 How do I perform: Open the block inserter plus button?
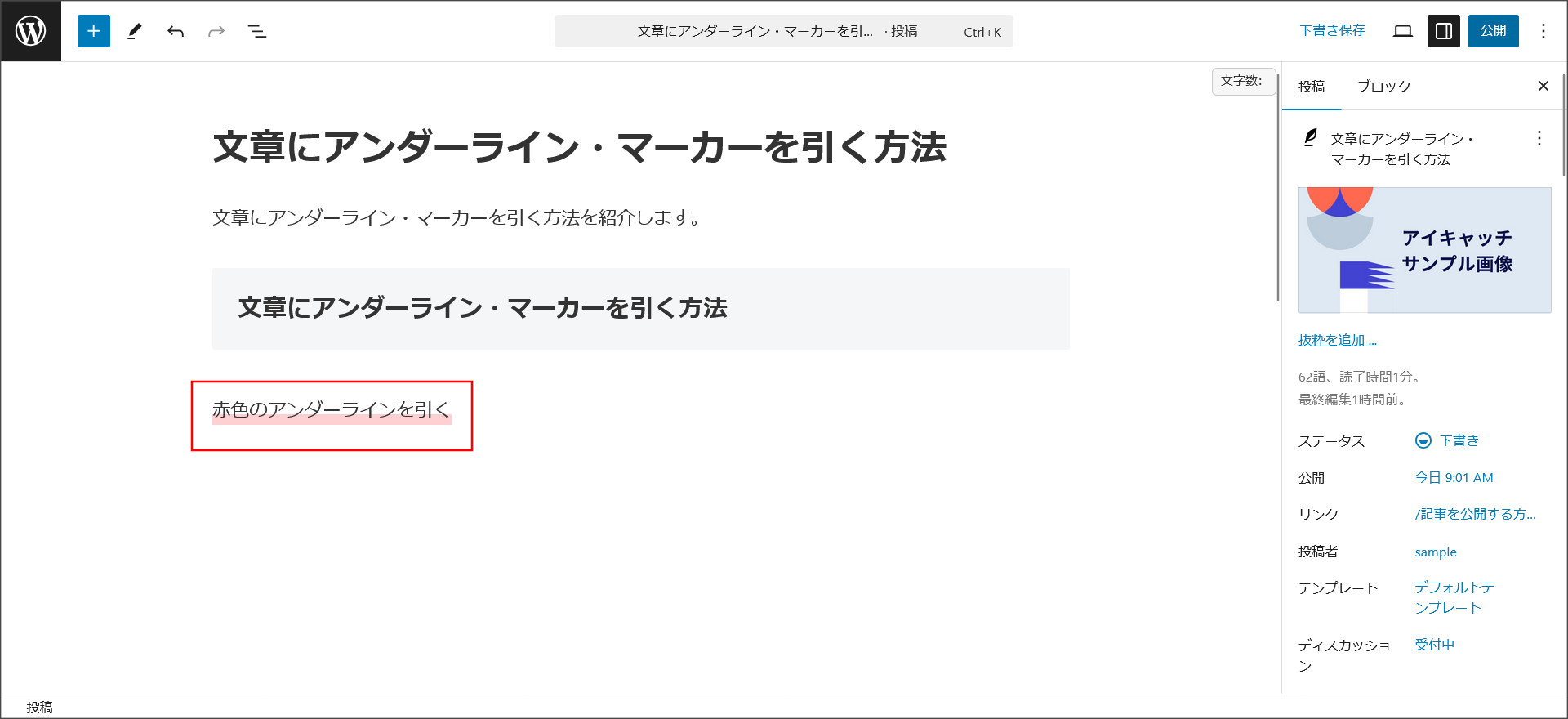click(x=94, y=31)
